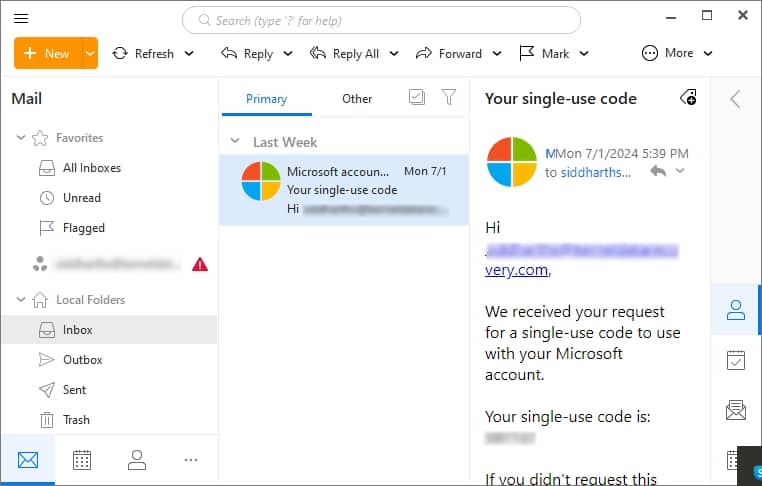
Task: Expand the Reply dropdown arrow
Action: [288, 53]
